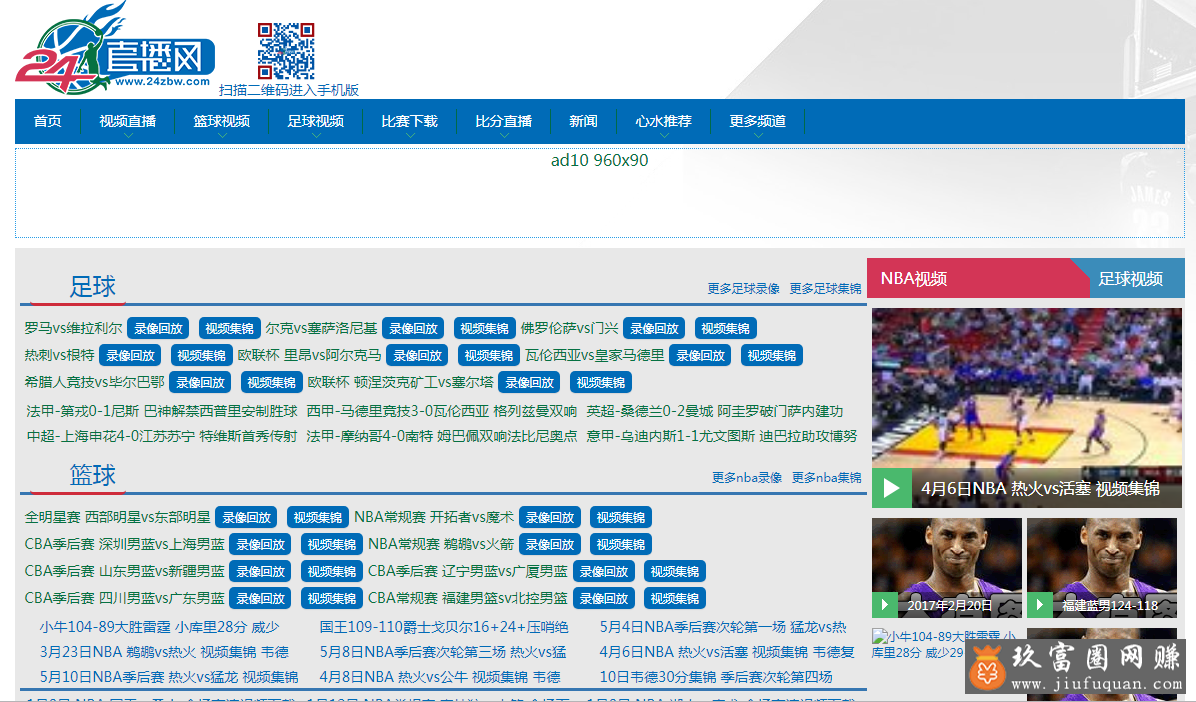Click 录像回放 for 热刺vs根特
This screenshot has height=702, width=1196.
pos(130,356)
